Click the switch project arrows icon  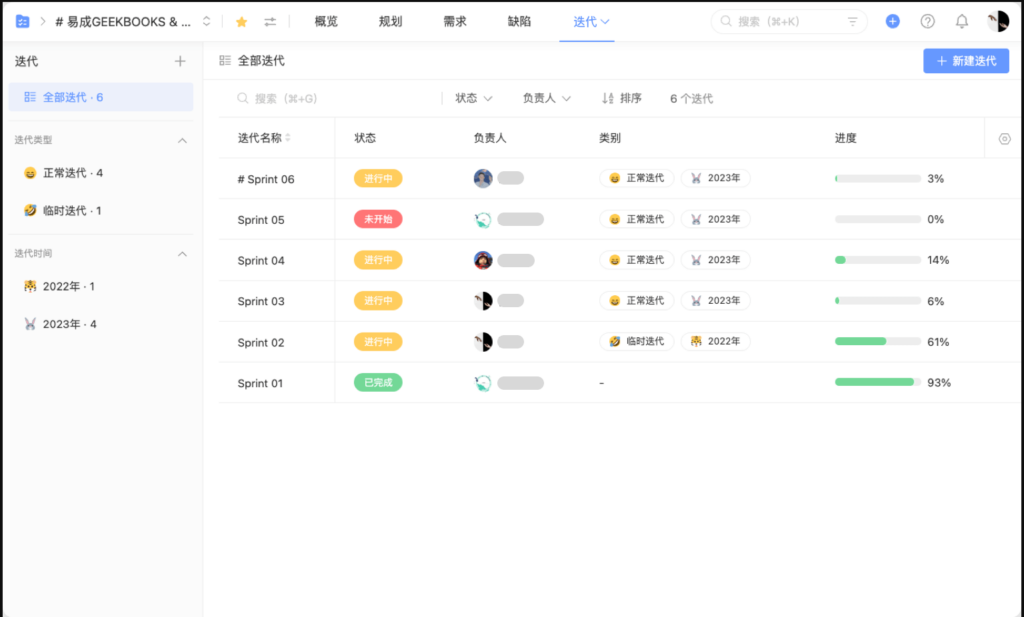(270, 21)
